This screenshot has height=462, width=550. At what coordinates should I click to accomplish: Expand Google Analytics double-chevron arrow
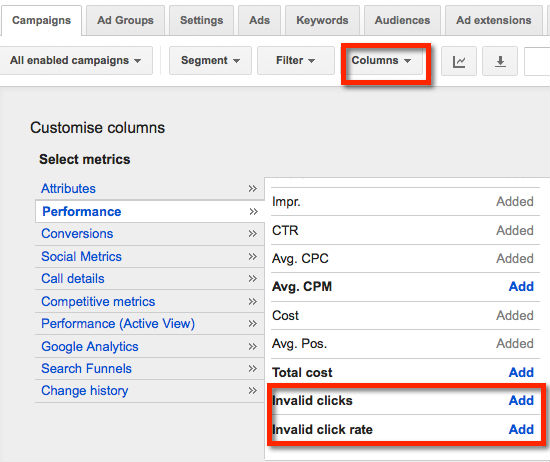tap(253, 347)
